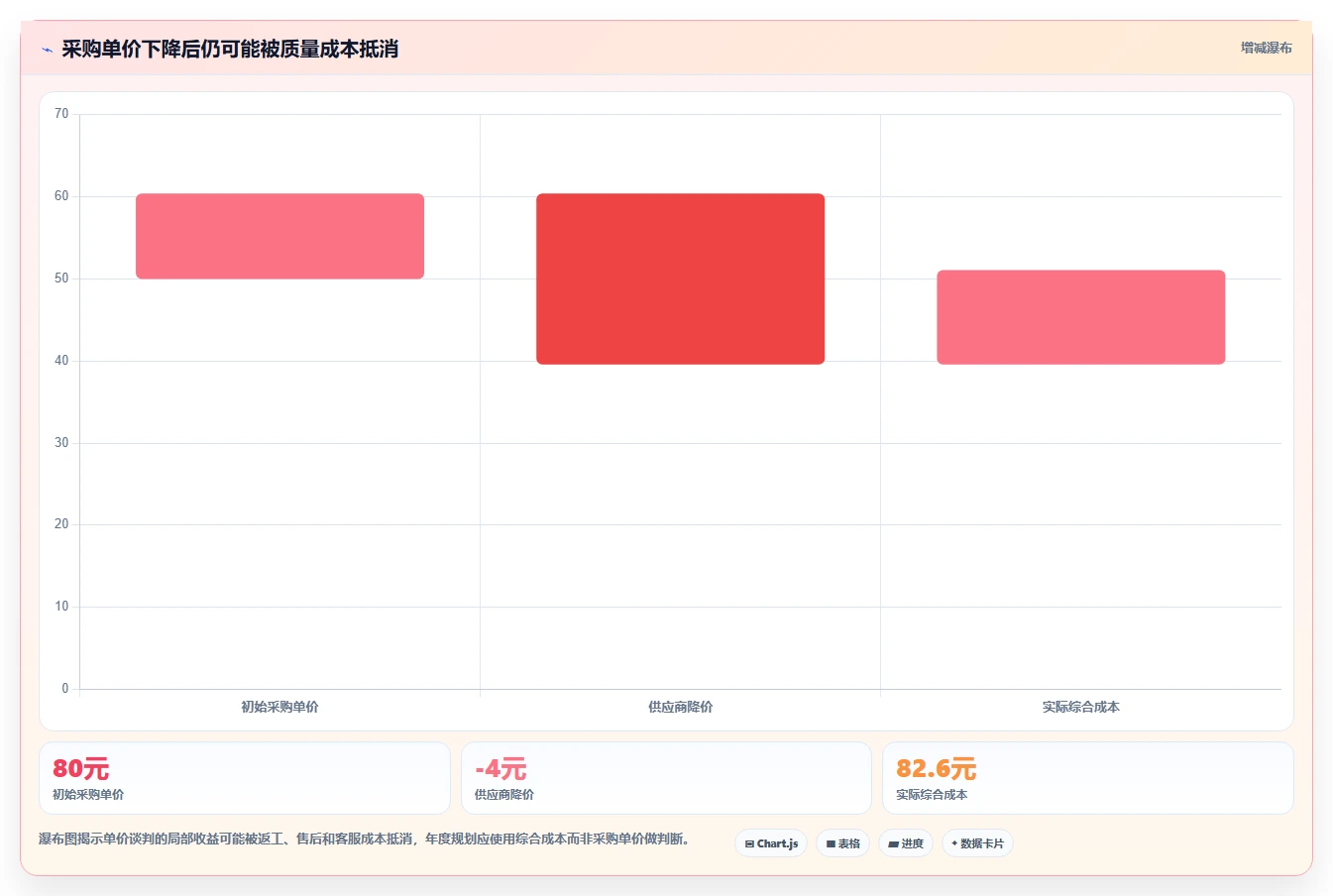Click the red 供应商降价 bar
Viewport: 1333px width, 896px height.
coord(680,279)
